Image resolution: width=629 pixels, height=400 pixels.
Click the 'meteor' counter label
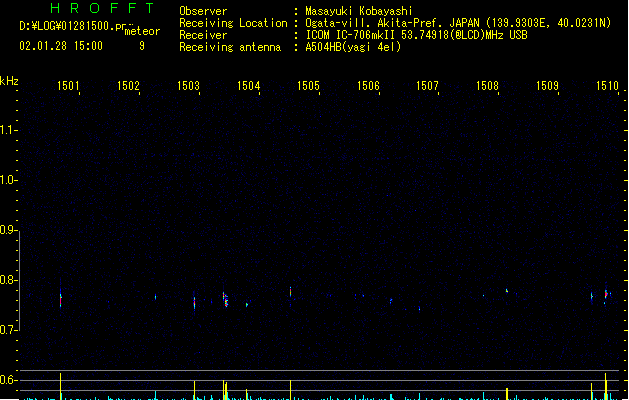pos(142,31)
